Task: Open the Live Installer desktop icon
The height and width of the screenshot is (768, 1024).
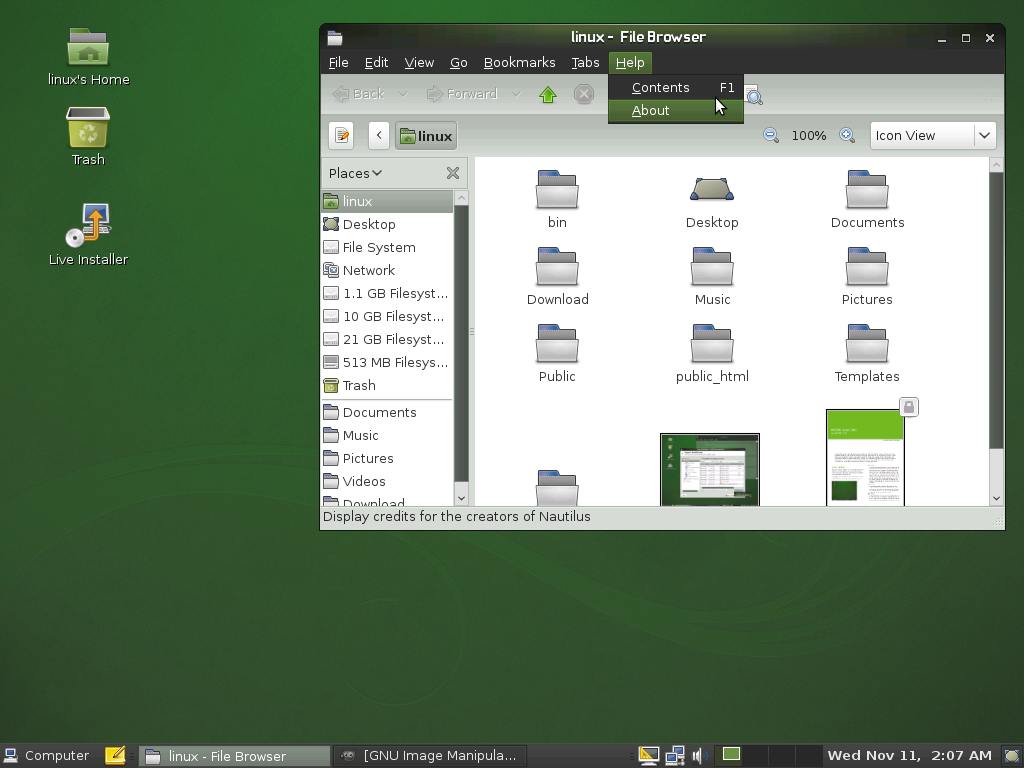Action: point(89,226)
